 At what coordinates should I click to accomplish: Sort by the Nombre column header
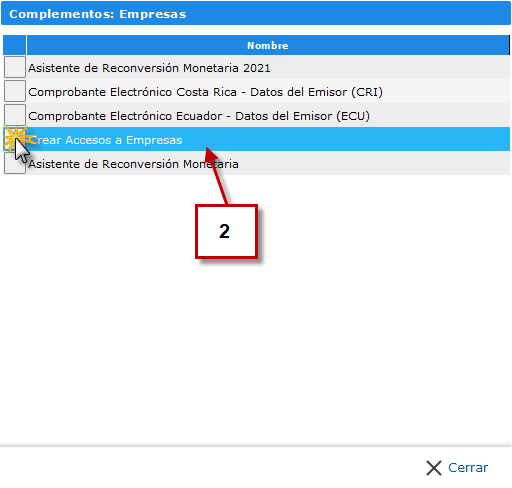pyautogui.click(x=268, y=45)
